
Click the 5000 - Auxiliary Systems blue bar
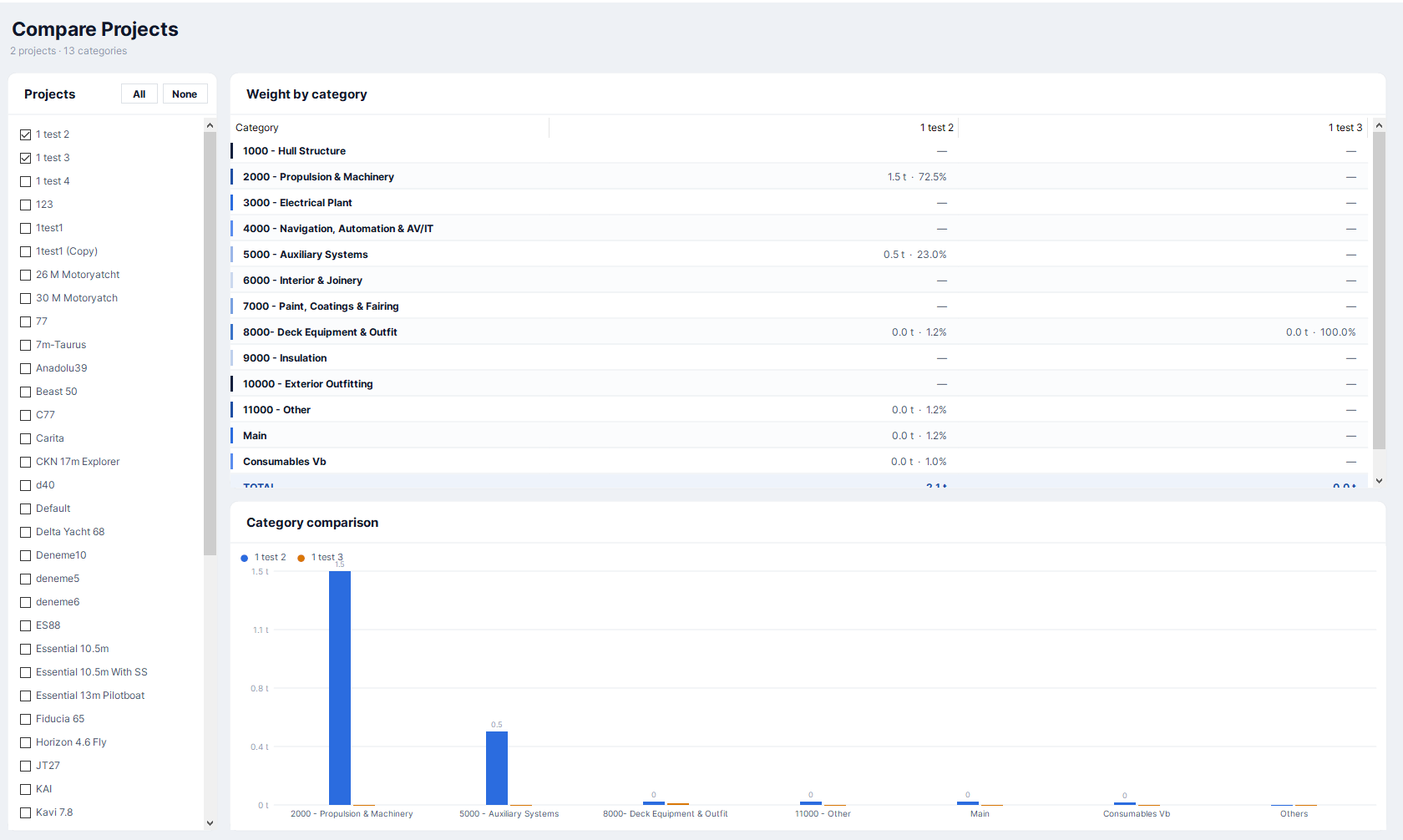click(497, 768)
